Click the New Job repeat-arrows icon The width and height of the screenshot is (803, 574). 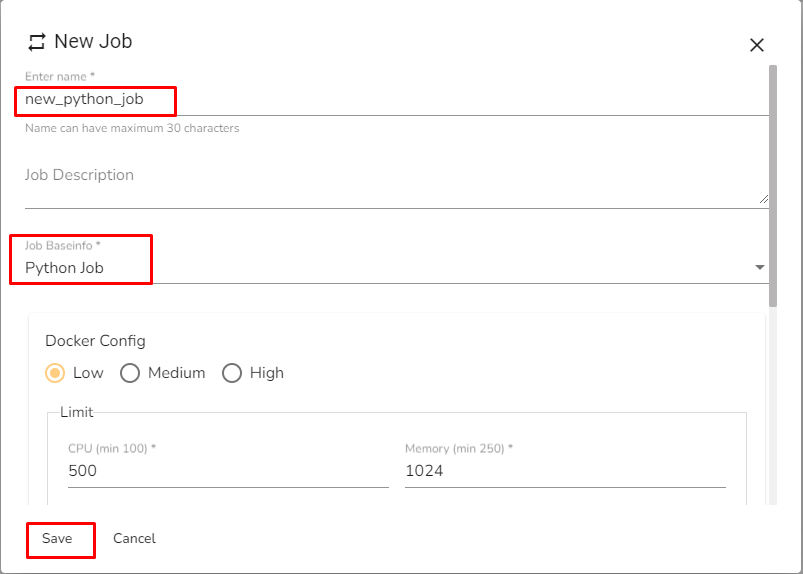coord(37,42)
